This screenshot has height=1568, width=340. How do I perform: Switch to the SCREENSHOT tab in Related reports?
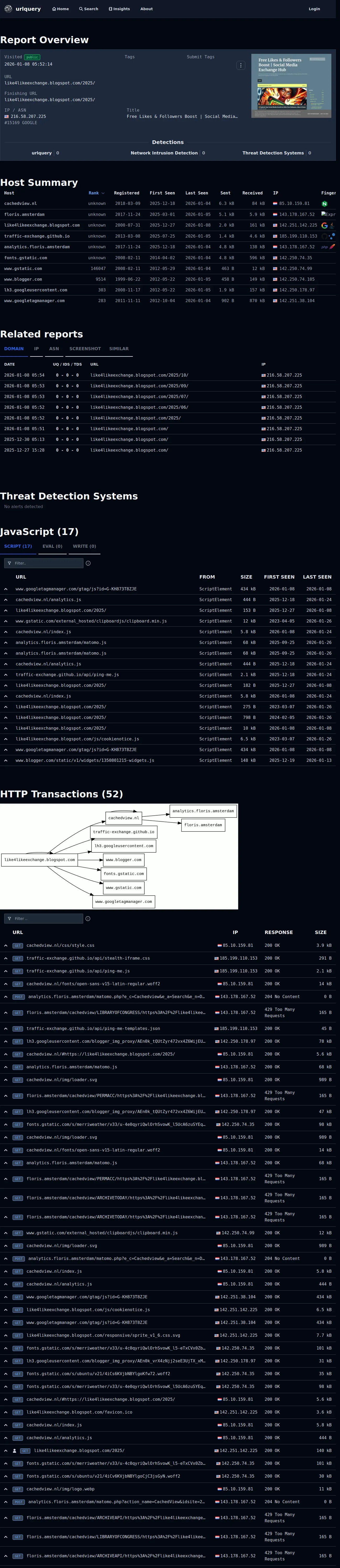tap(85, 349)
